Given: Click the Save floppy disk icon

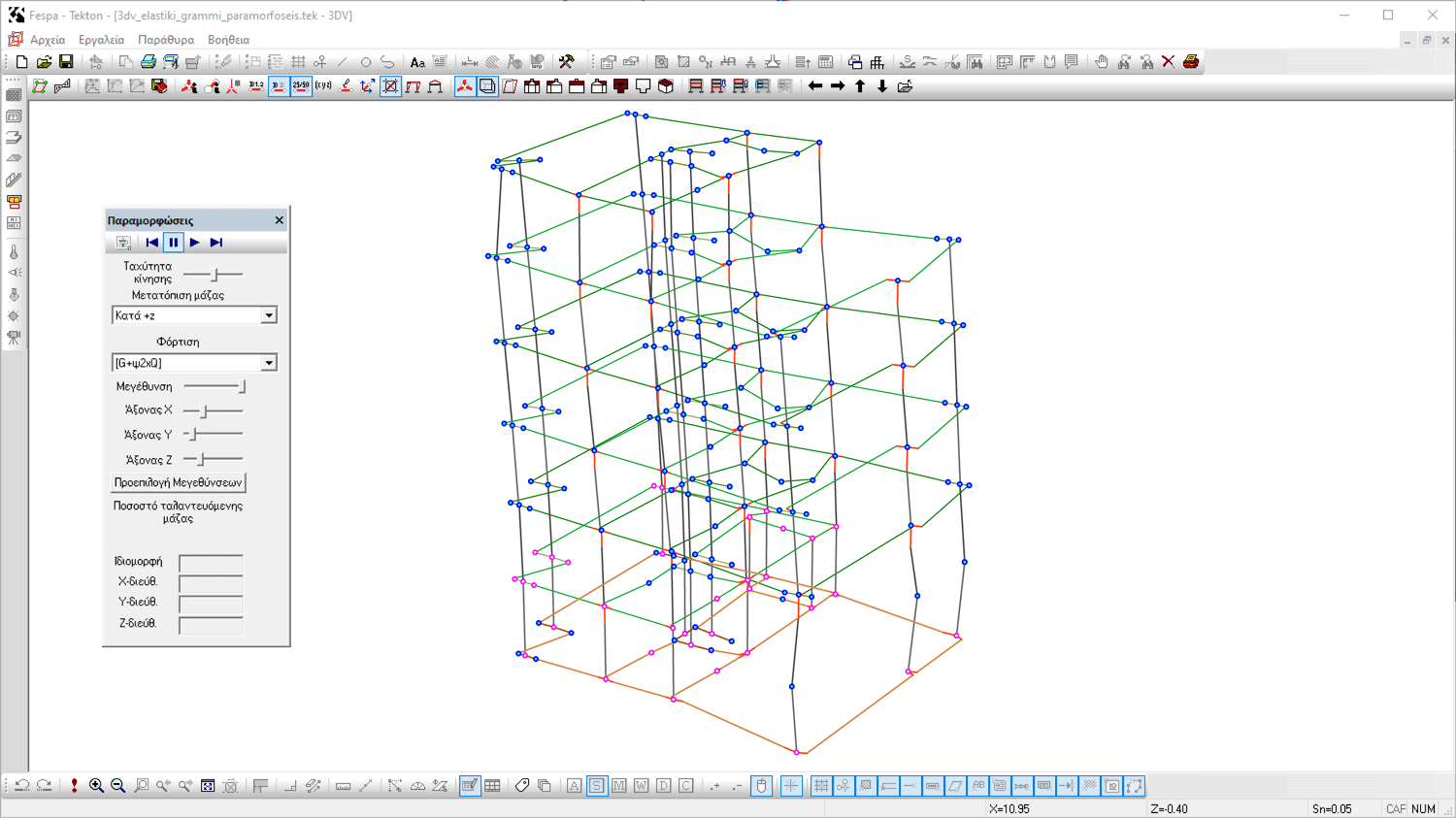Looking at the screenshot, I should (66, 62).
